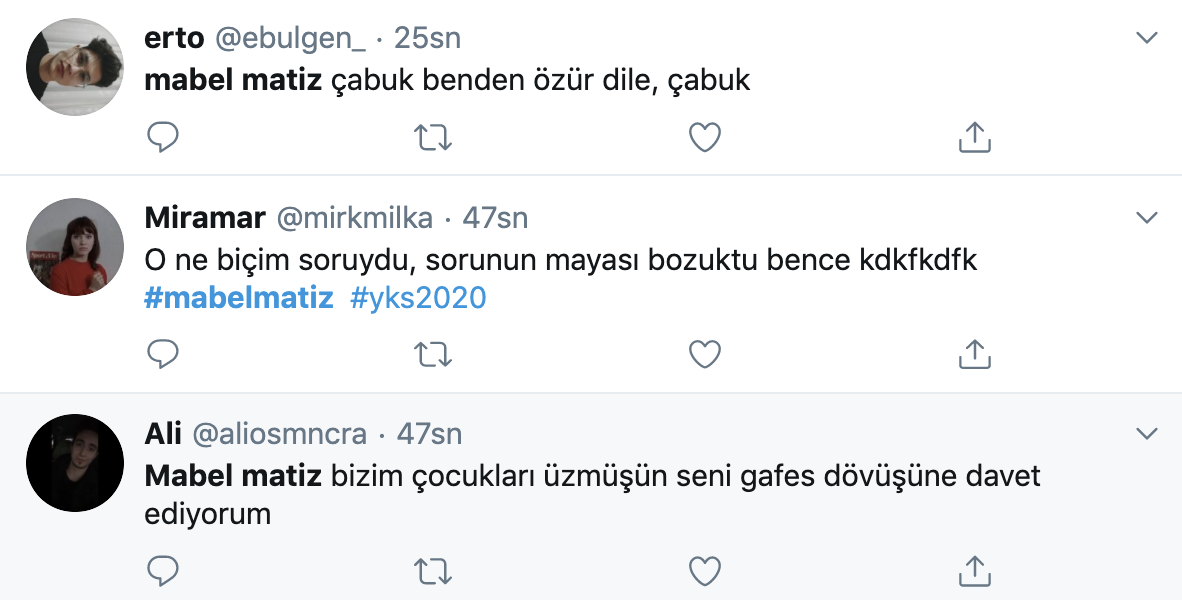1182x600 pixels.
Task: Share erto's tweet
Action: pyautogui.click(x=975, y=137)
